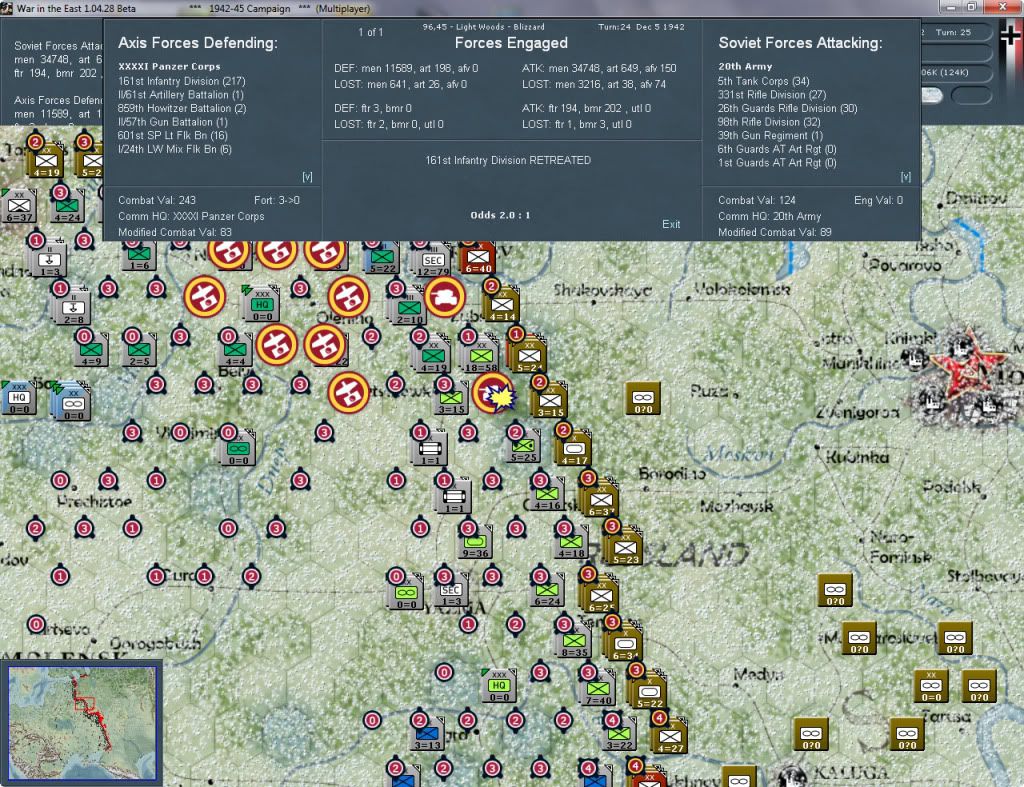This screenshot has width=1024, height=787.
Task: Select the 6=24 infantry counter
Action: (547, 592)
